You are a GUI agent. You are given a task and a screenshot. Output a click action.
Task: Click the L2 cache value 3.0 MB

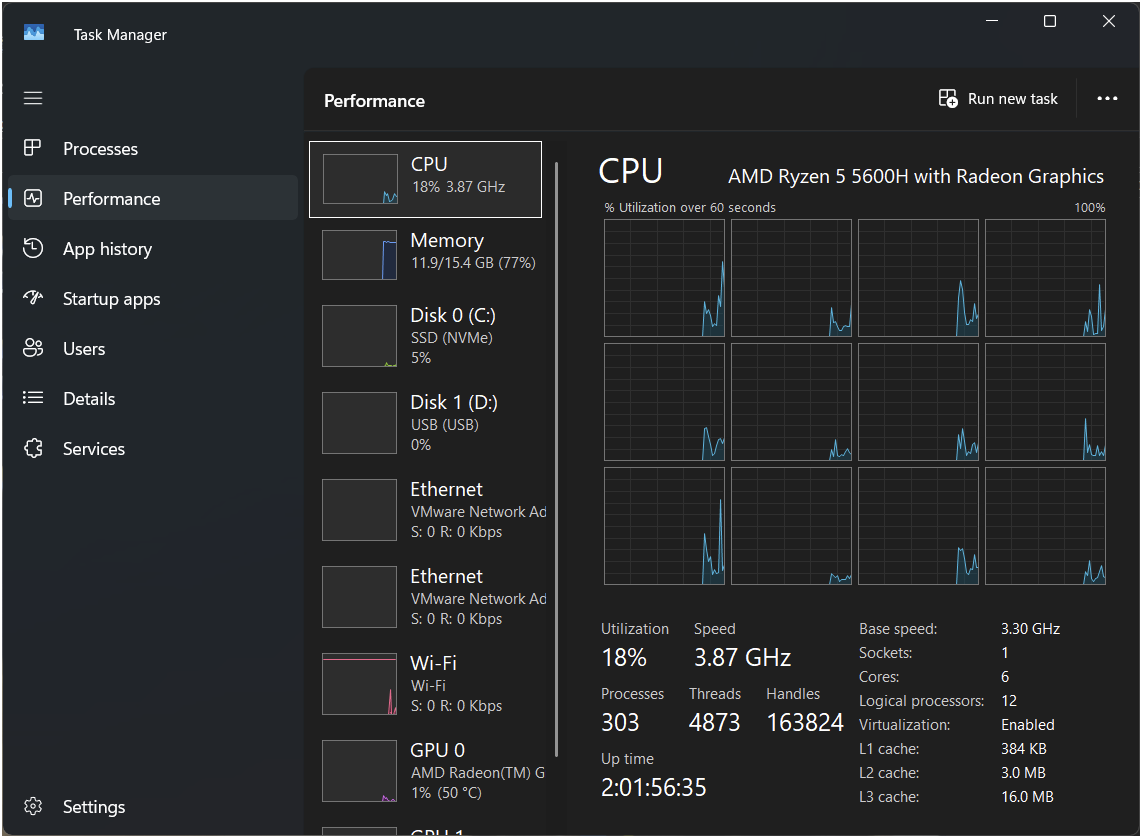[x=1023, y=772]
